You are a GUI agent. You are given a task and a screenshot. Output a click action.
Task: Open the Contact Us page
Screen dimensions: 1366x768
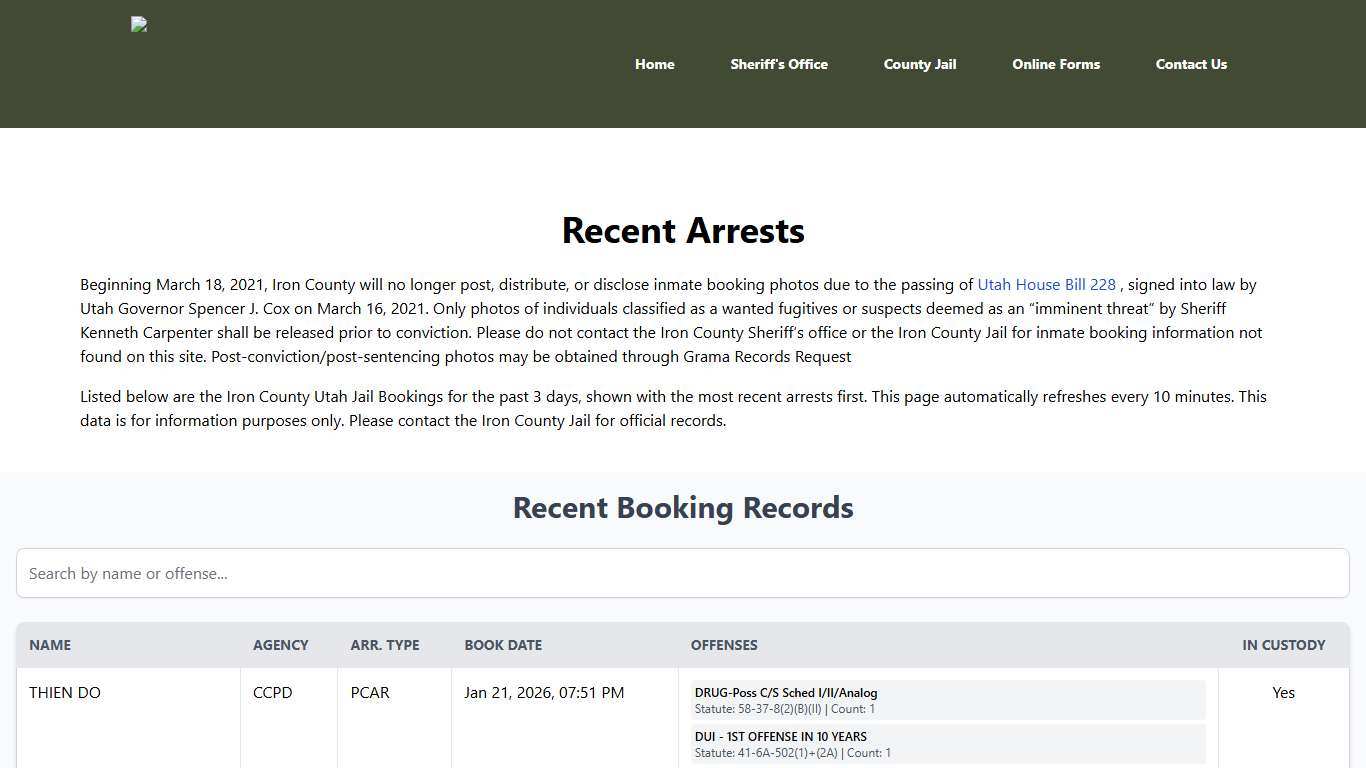[x=1191, y=64]
